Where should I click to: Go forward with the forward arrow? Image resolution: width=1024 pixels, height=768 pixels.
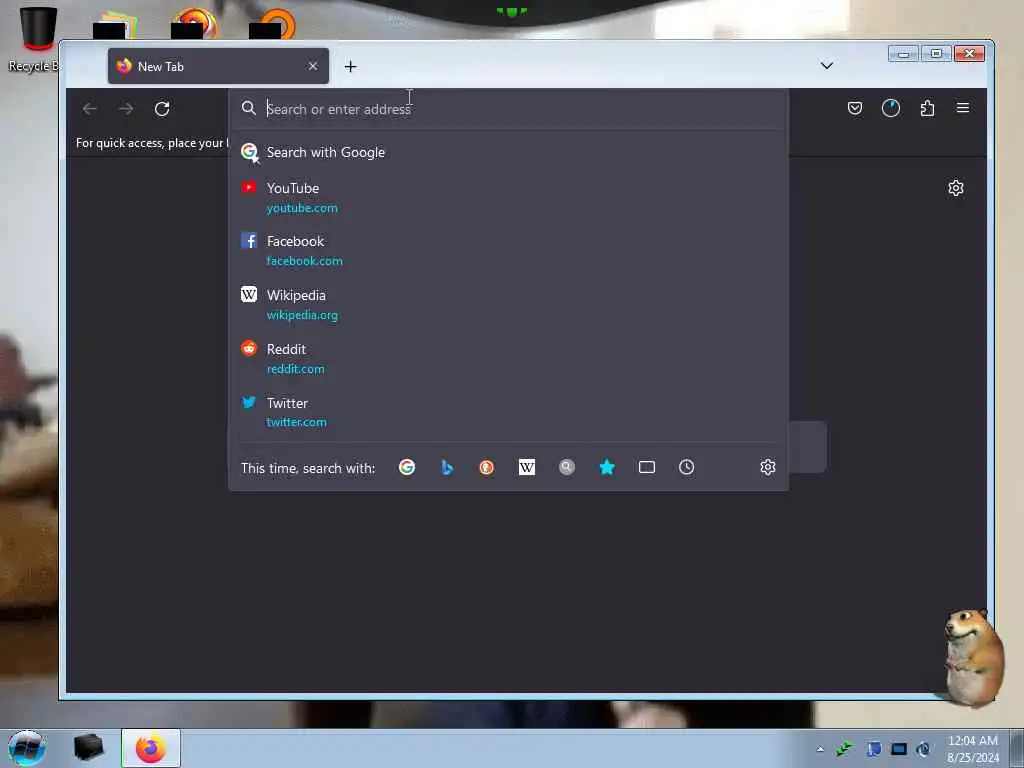click(x=126, y=108)
